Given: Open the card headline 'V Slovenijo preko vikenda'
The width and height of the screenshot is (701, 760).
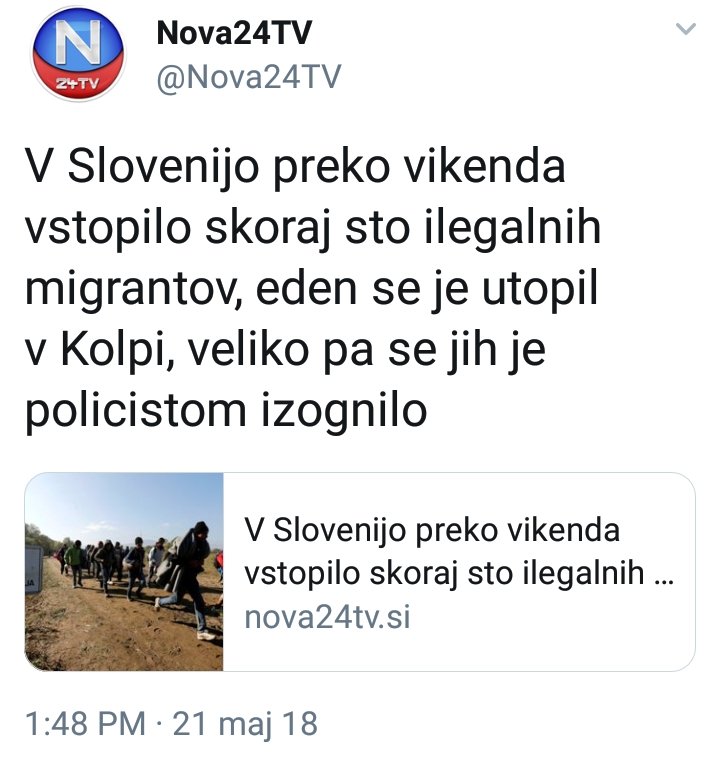Looking at the screenshot, I should pos(432,530).
